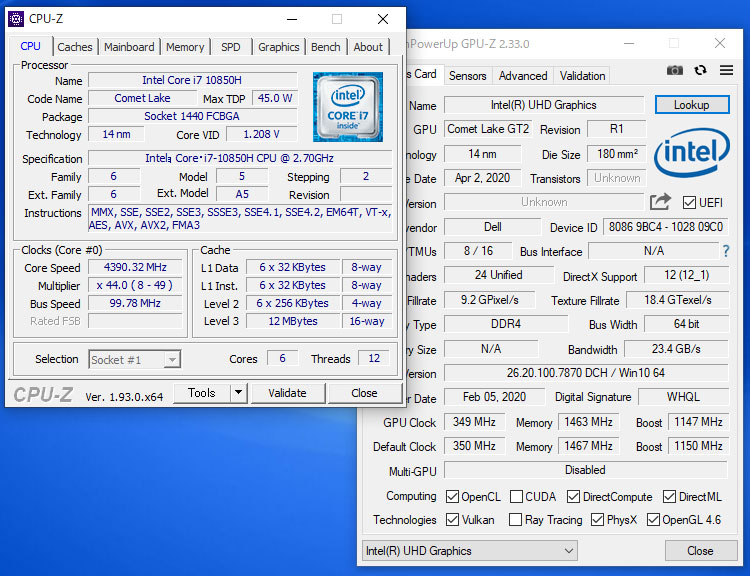Click the Bus Speed value 99.78 MHz
The width and height of the screenshot is (750, 576).
point(135,303)
